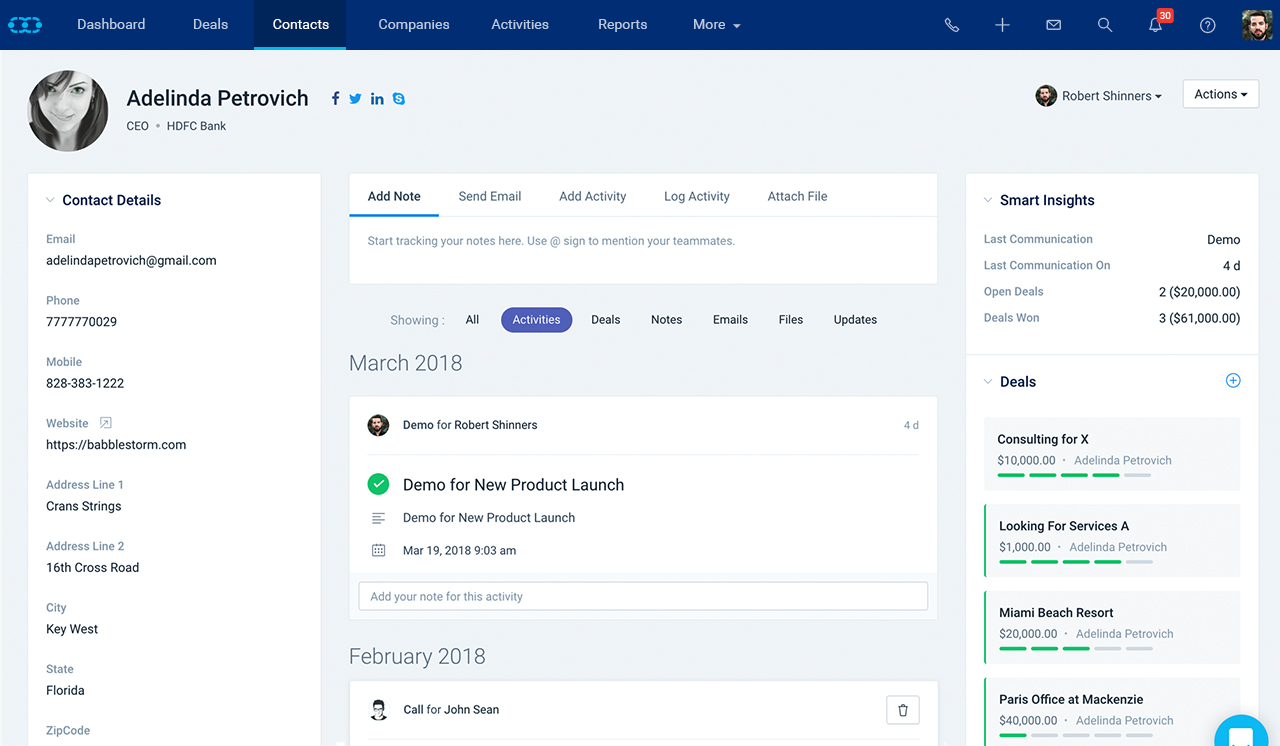The height and width of the screenshot is (746, 1280).
Task: Open the Reports navigation item
Action: coord(623,25)
